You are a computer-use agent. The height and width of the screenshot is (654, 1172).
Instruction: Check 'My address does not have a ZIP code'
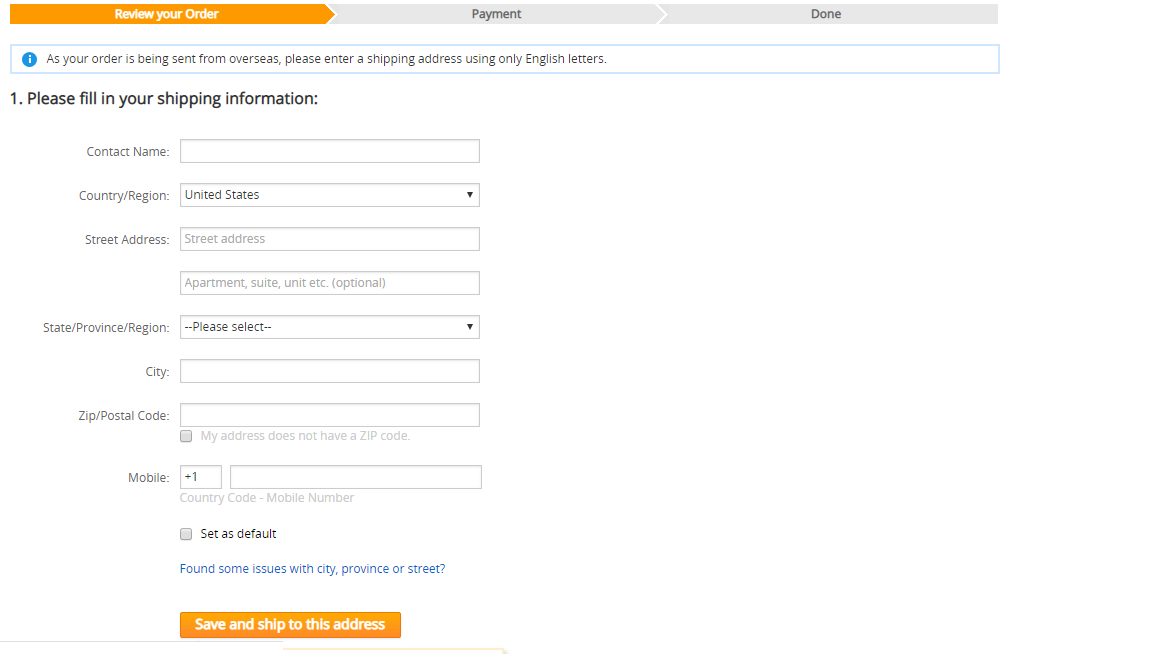[x=186, y=436]
